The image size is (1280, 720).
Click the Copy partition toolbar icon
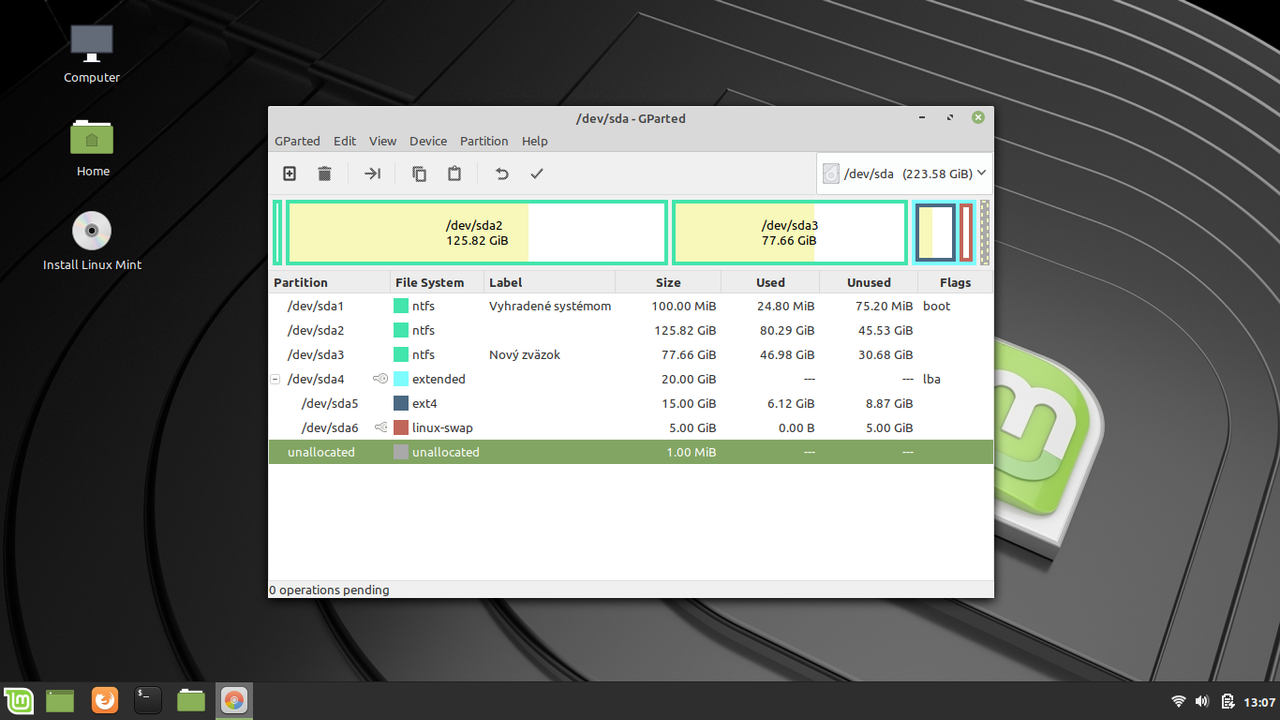[419, 174]
